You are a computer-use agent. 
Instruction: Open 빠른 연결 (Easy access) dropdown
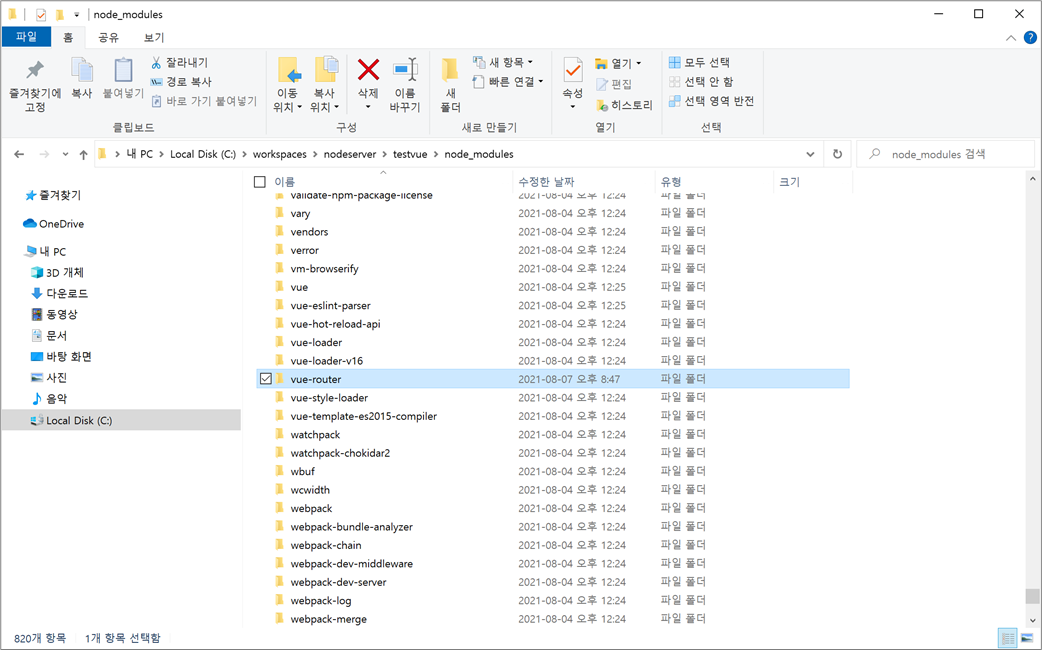[x=508, y=82]
